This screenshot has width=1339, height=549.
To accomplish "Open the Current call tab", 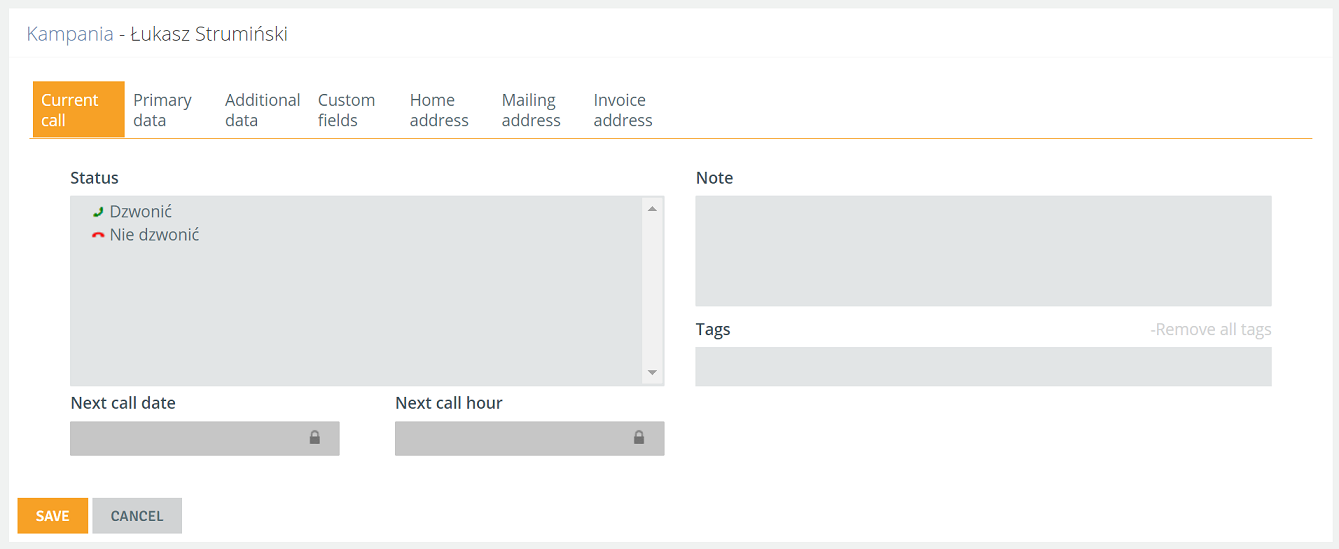I will tap(79, 110).
